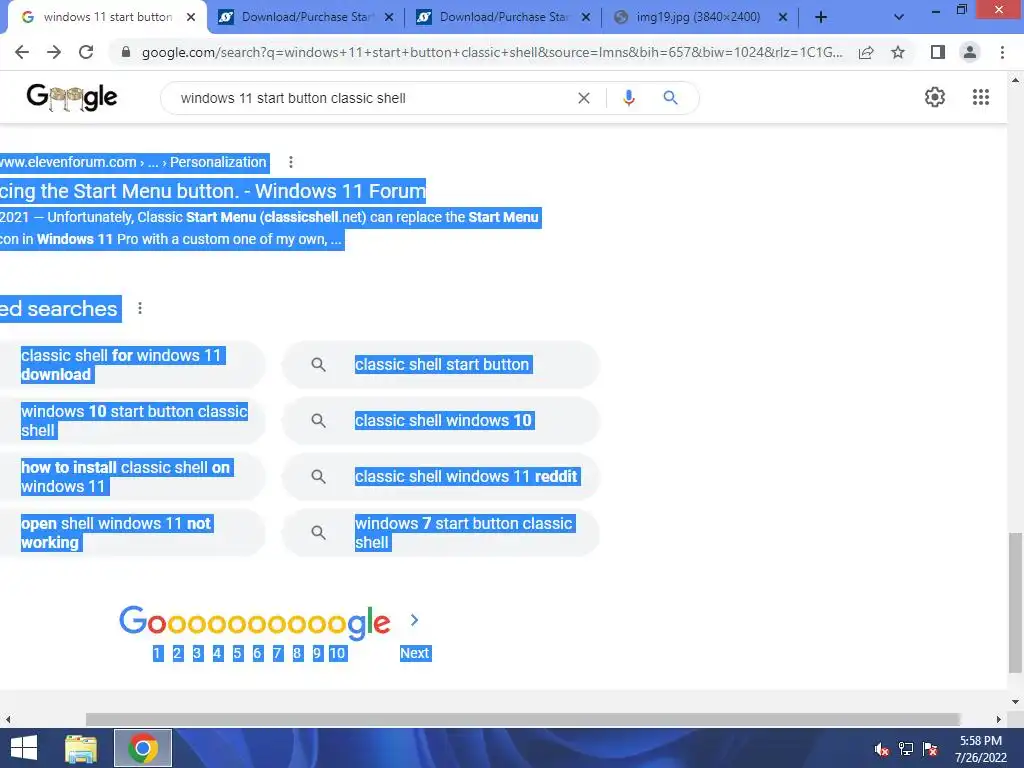1024x768 pixels.
Task: Click the horizontal scrollbar left arrow
Action: [7, 719]
